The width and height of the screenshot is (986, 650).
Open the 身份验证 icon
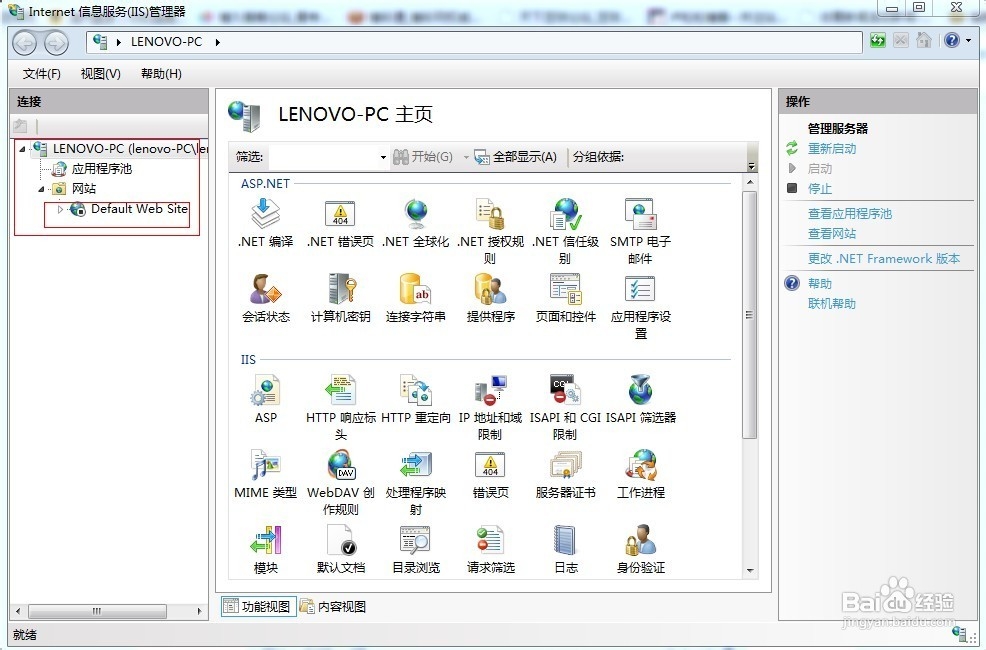click(x=640, y=540)
